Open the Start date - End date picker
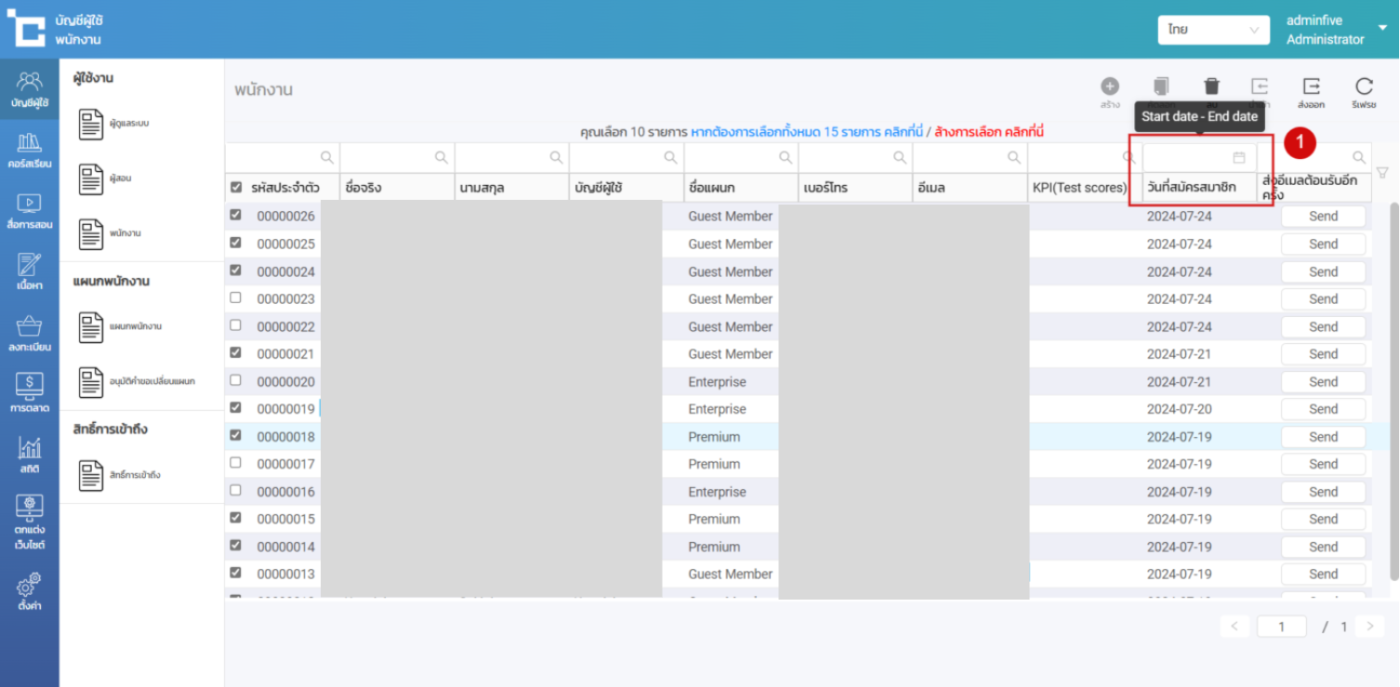Screen dimensions: 1400x687 [1199, 158]
